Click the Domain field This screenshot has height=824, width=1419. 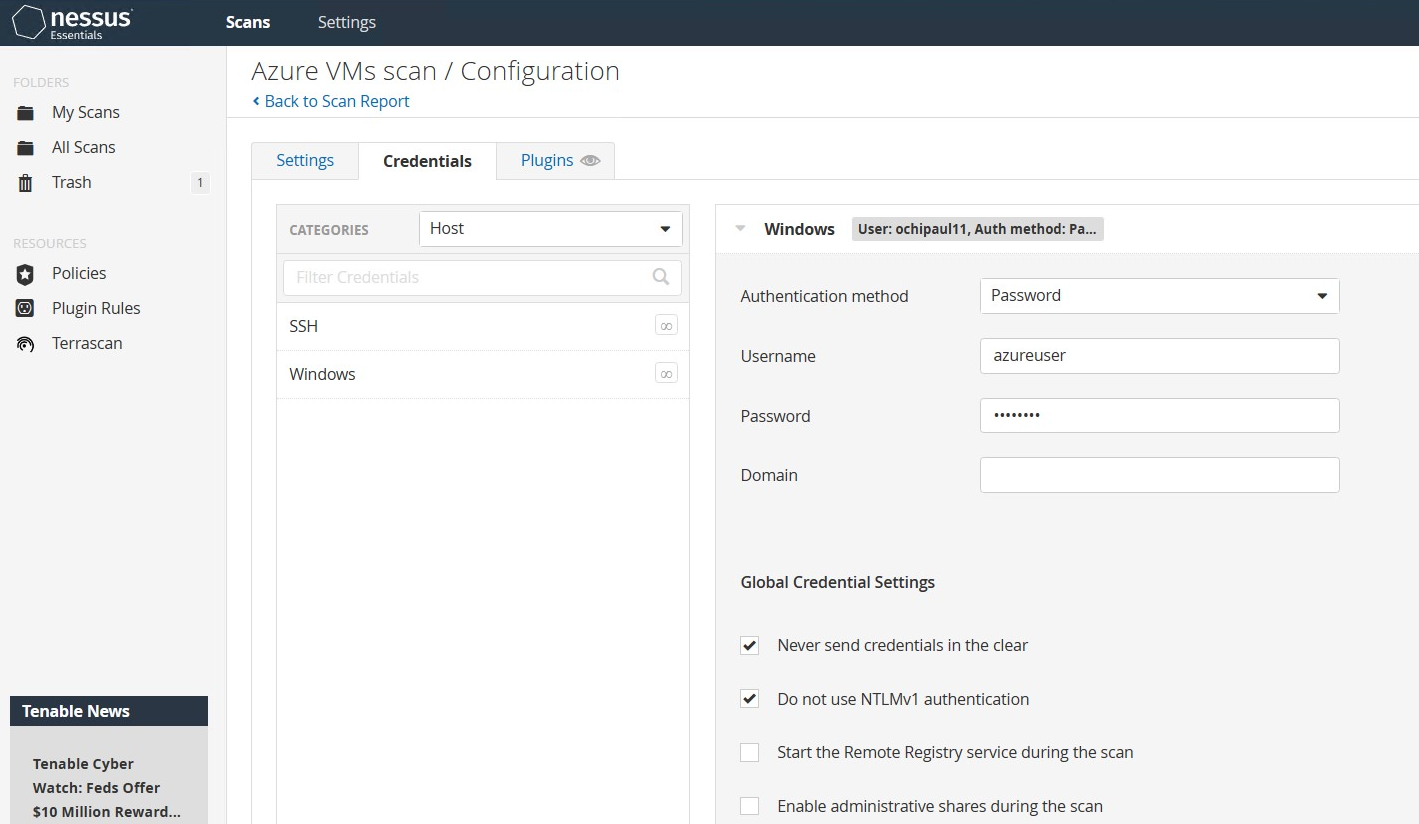[x=1160, y=475]
